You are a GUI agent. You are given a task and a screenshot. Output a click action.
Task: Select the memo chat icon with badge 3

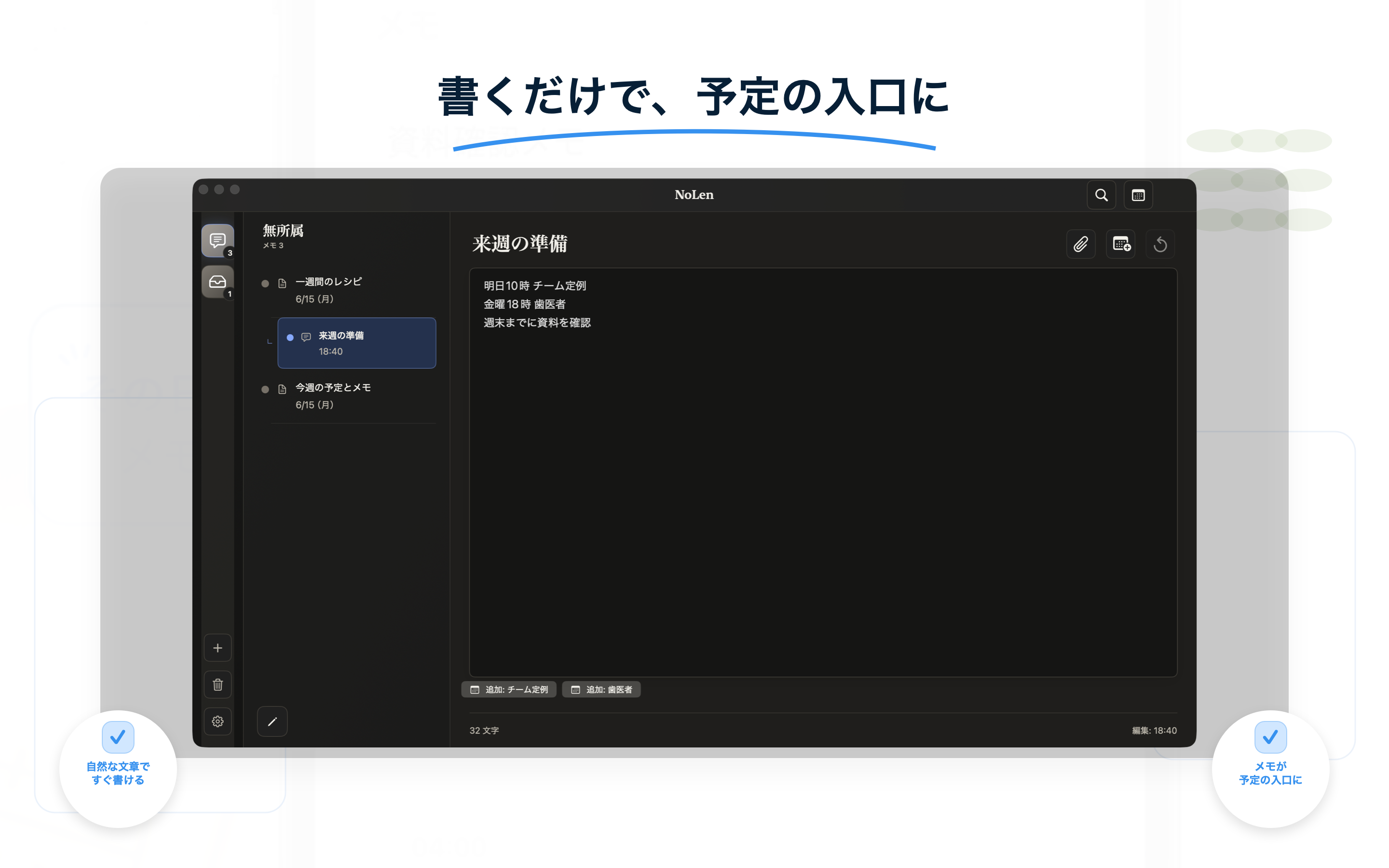pyautogui.click(x=218, y=241)
